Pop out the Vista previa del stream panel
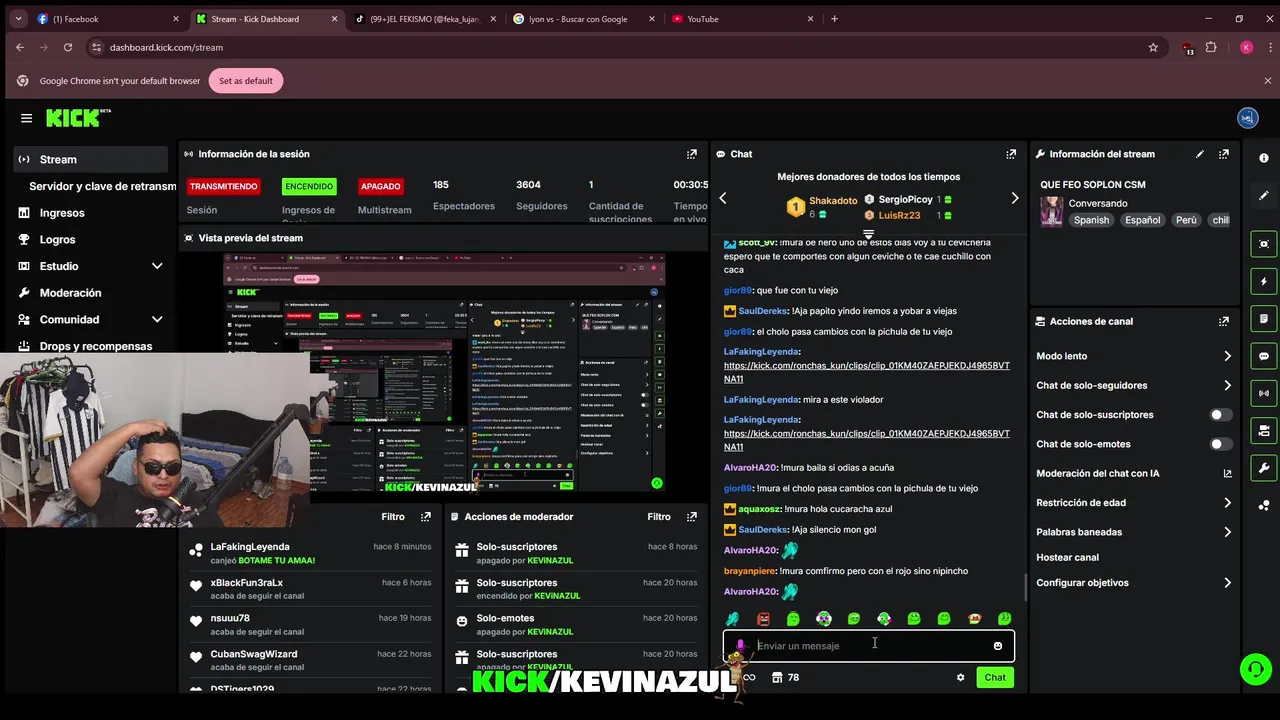Image resolution: width=1280 pixels, height=720 pixels. (x=691, y=238)
